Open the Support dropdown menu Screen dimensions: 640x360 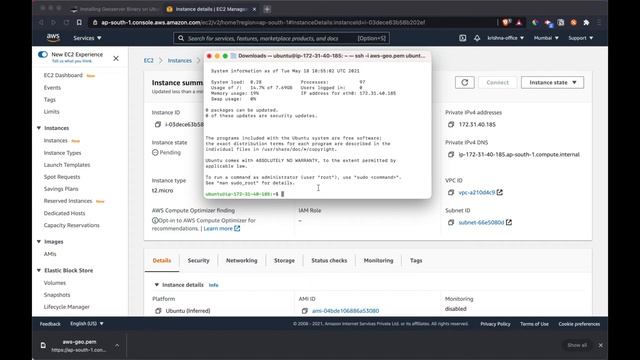click(580, 38)
